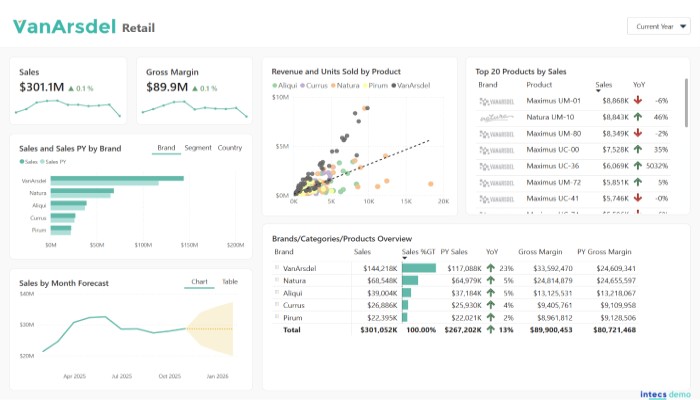Toggle the Aliqui legend item in scatter chart
Viewport: 700px width, 400px height.
tap(290, 86)
